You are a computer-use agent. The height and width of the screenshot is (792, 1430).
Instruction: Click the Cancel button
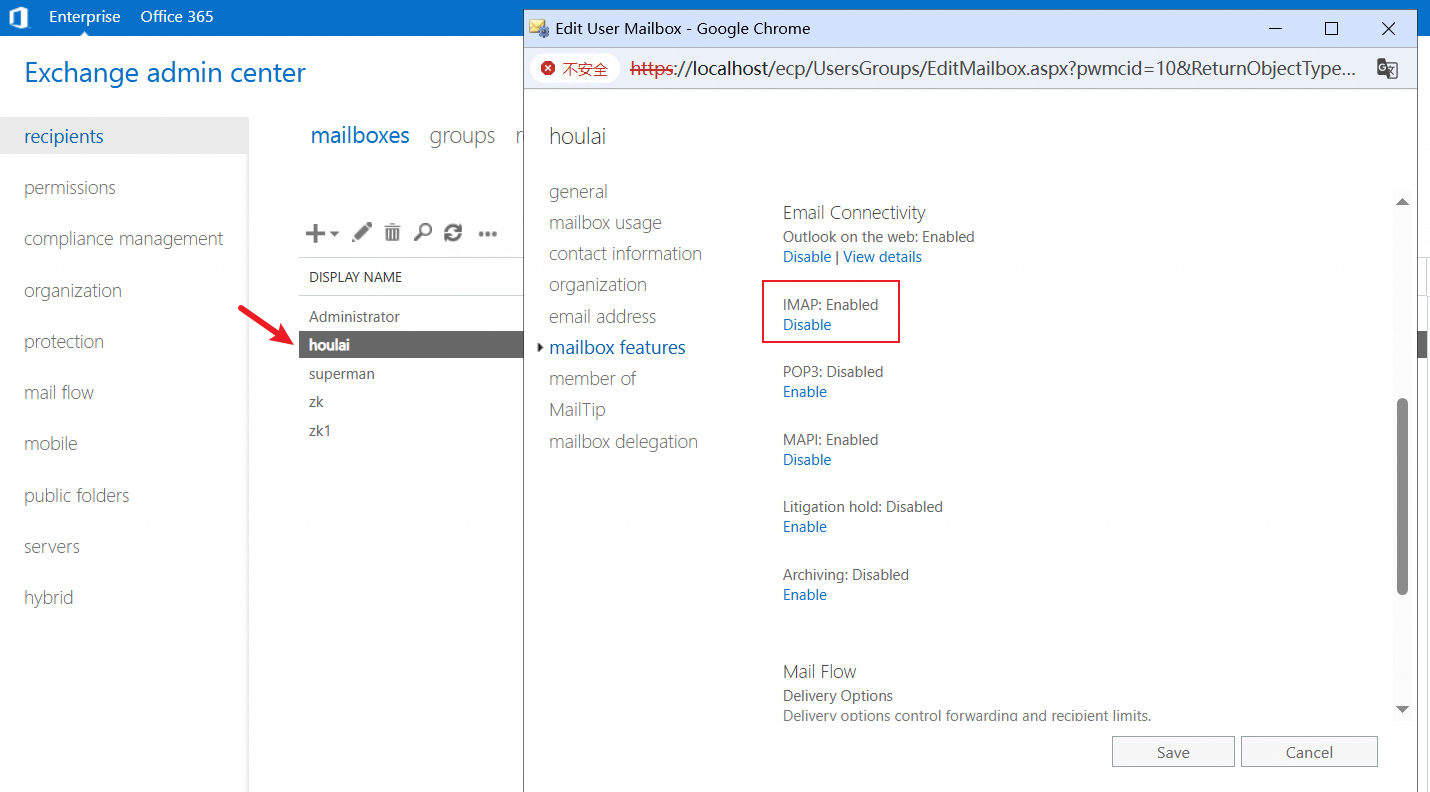pyautogui.click(x=1309, y=752)
